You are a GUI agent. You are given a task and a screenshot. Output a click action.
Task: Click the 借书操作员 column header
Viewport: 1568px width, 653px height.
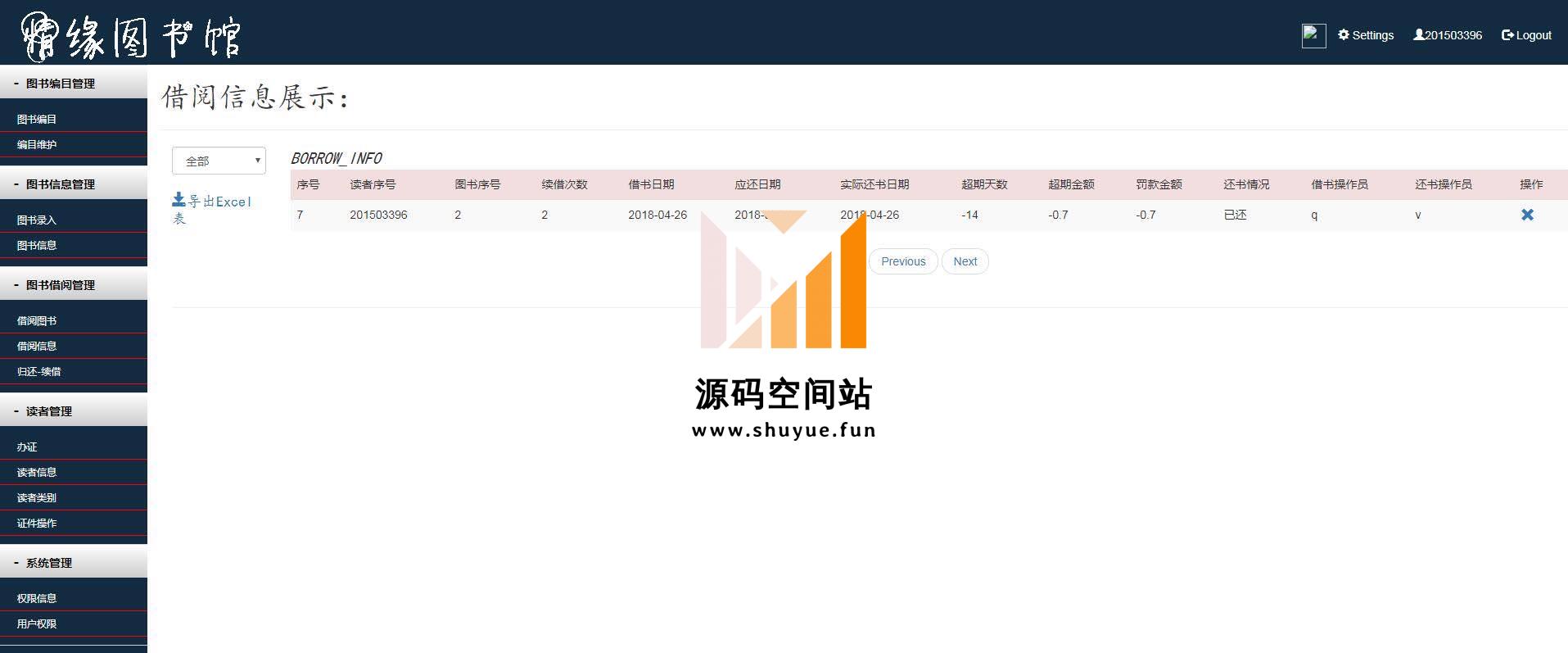pos(1340,184)
